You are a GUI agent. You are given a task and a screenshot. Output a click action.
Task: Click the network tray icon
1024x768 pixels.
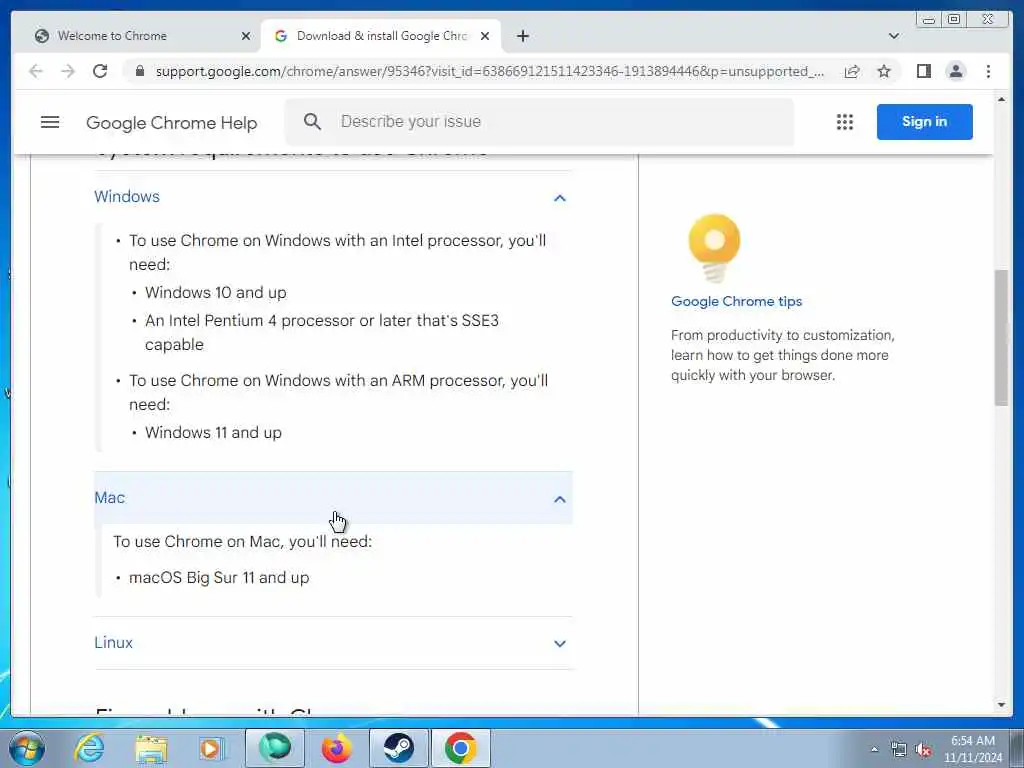(899, 750)
